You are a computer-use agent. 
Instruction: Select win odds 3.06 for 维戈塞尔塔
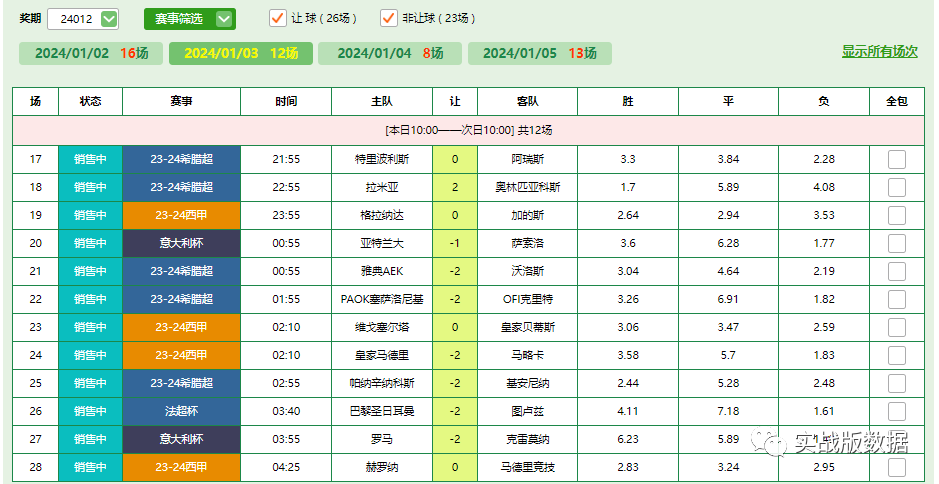(628, 327)
